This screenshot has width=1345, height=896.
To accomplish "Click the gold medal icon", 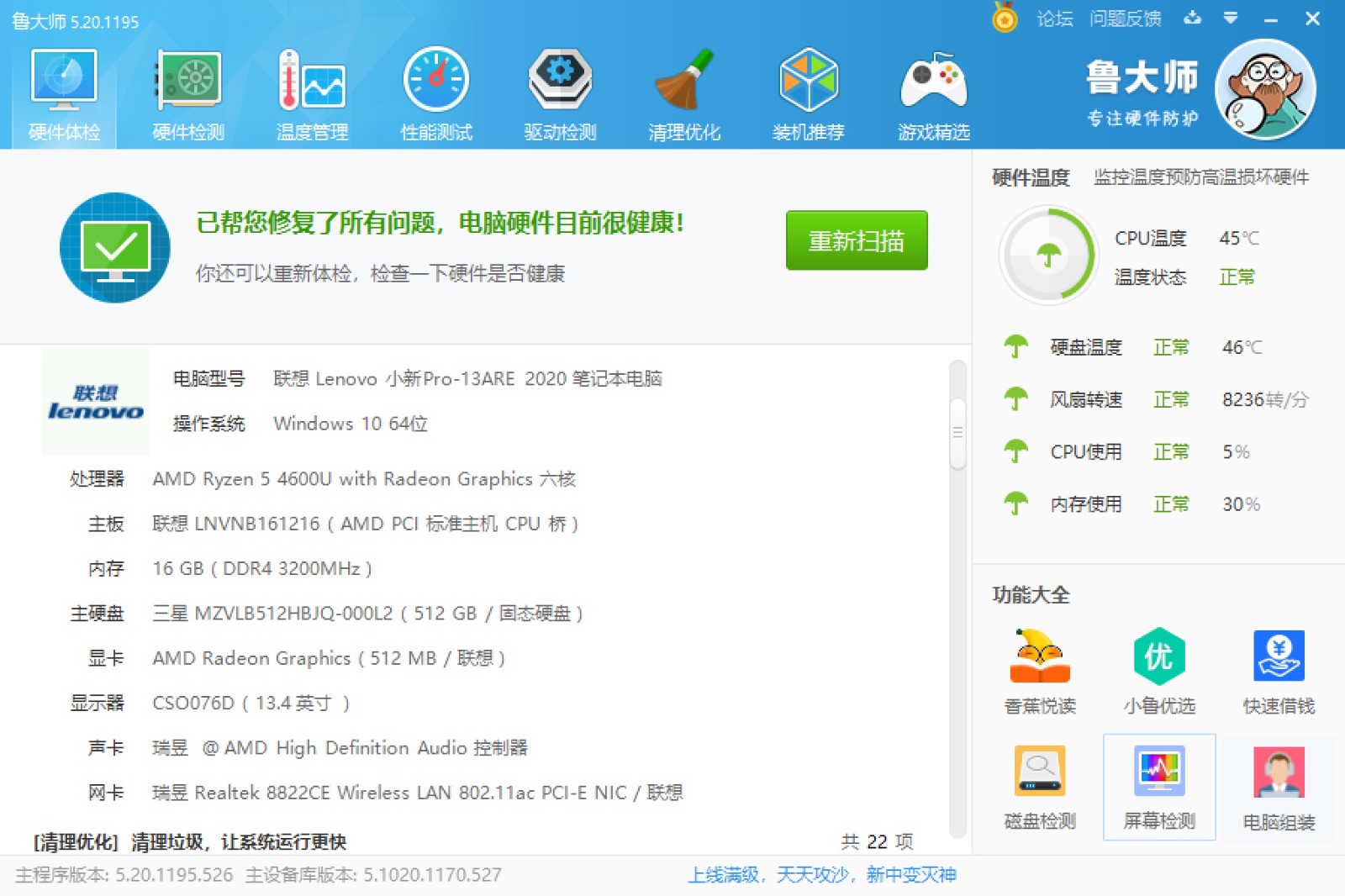I will click(1004, 18).
